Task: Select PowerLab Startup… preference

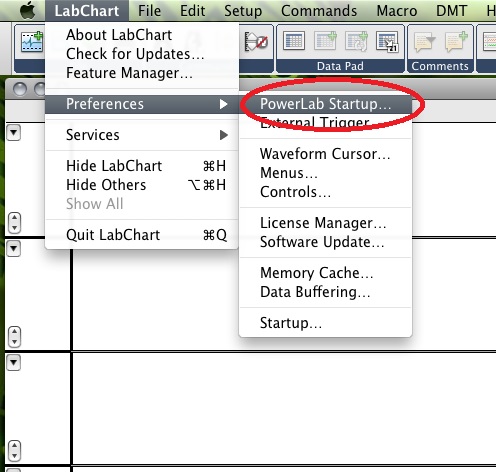Action: click(326, 104)
